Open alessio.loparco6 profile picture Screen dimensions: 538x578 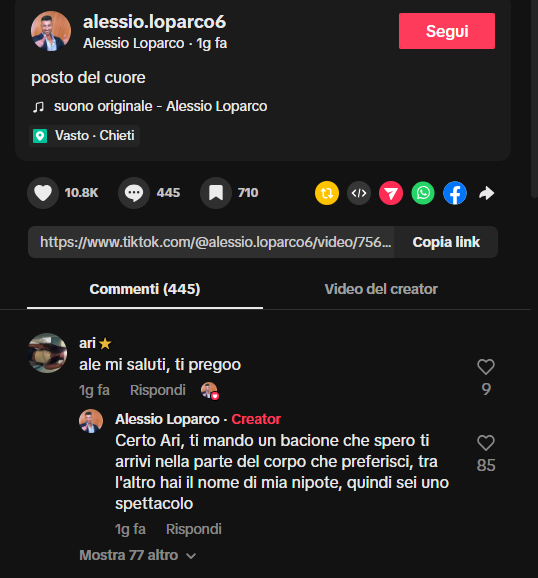(x=51, y=31)
